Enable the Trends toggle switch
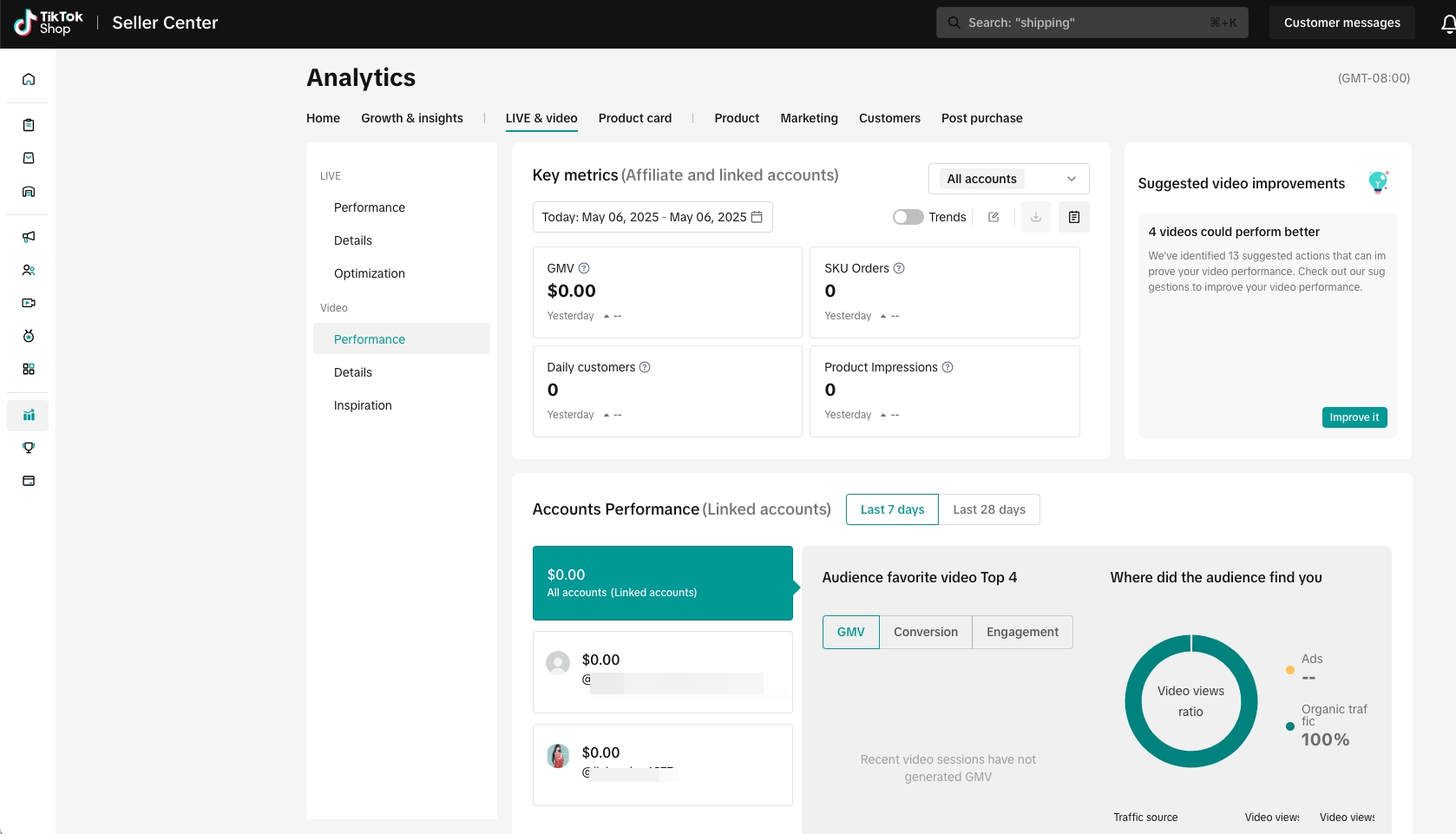This screenshot has height=834, width=1456. point(908,217)
